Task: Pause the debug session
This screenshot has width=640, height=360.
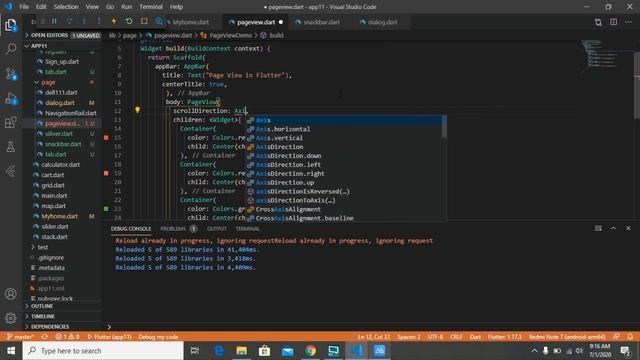Action: coord(54,21)
